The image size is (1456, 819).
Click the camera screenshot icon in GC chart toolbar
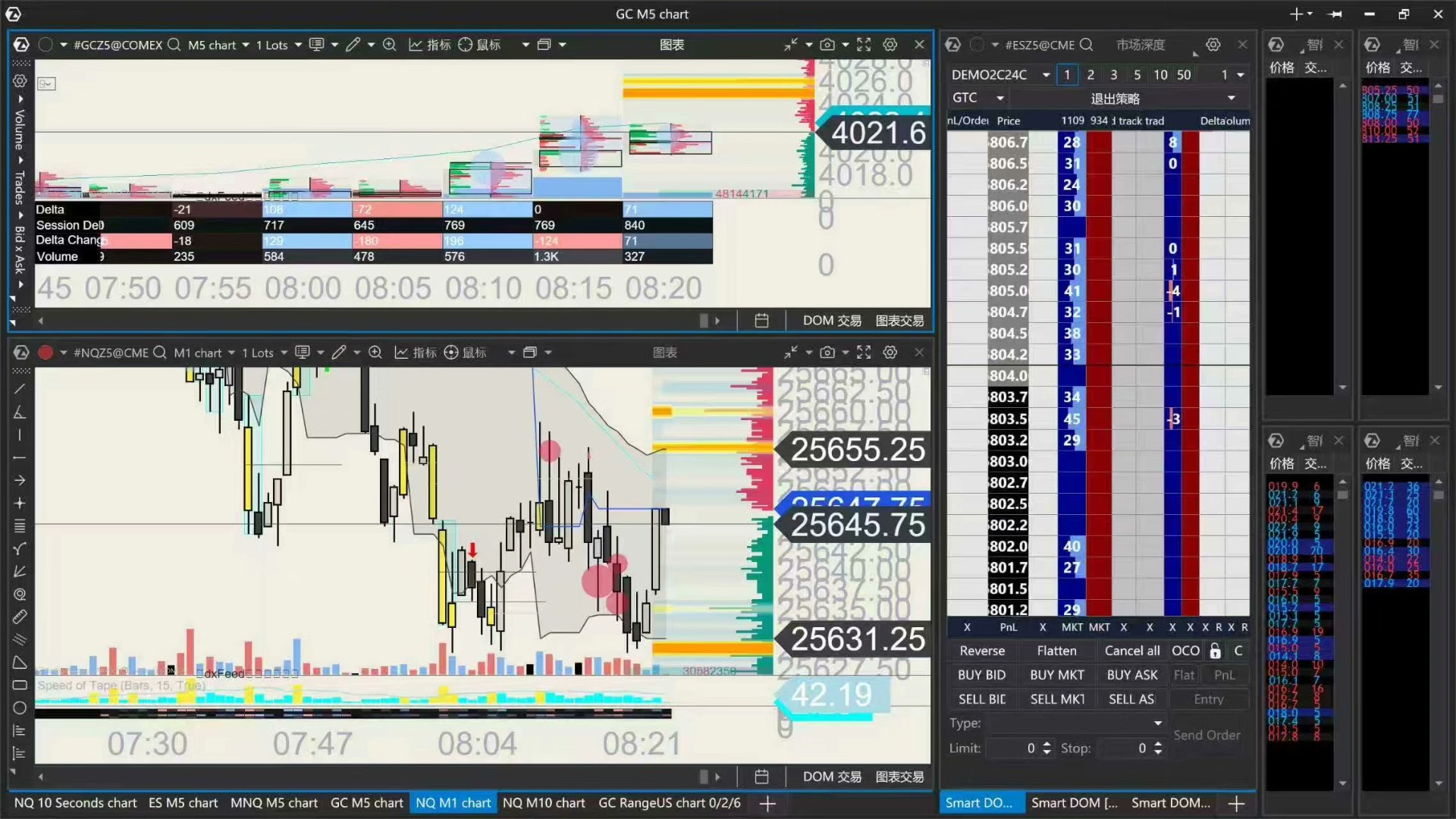[x=827, y=45]
